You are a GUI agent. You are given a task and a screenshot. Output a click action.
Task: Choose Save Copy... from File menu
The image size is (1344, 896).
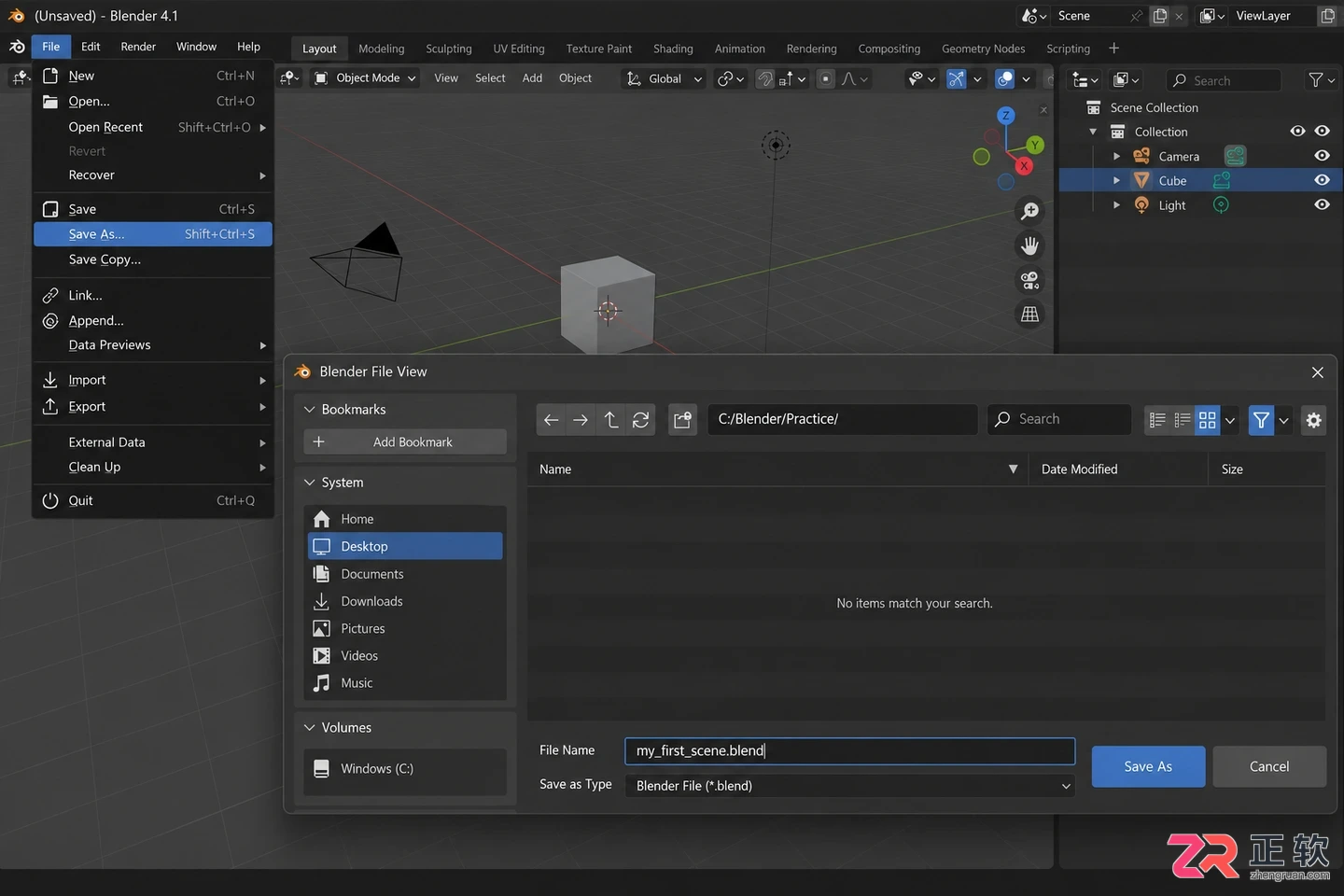153,259
